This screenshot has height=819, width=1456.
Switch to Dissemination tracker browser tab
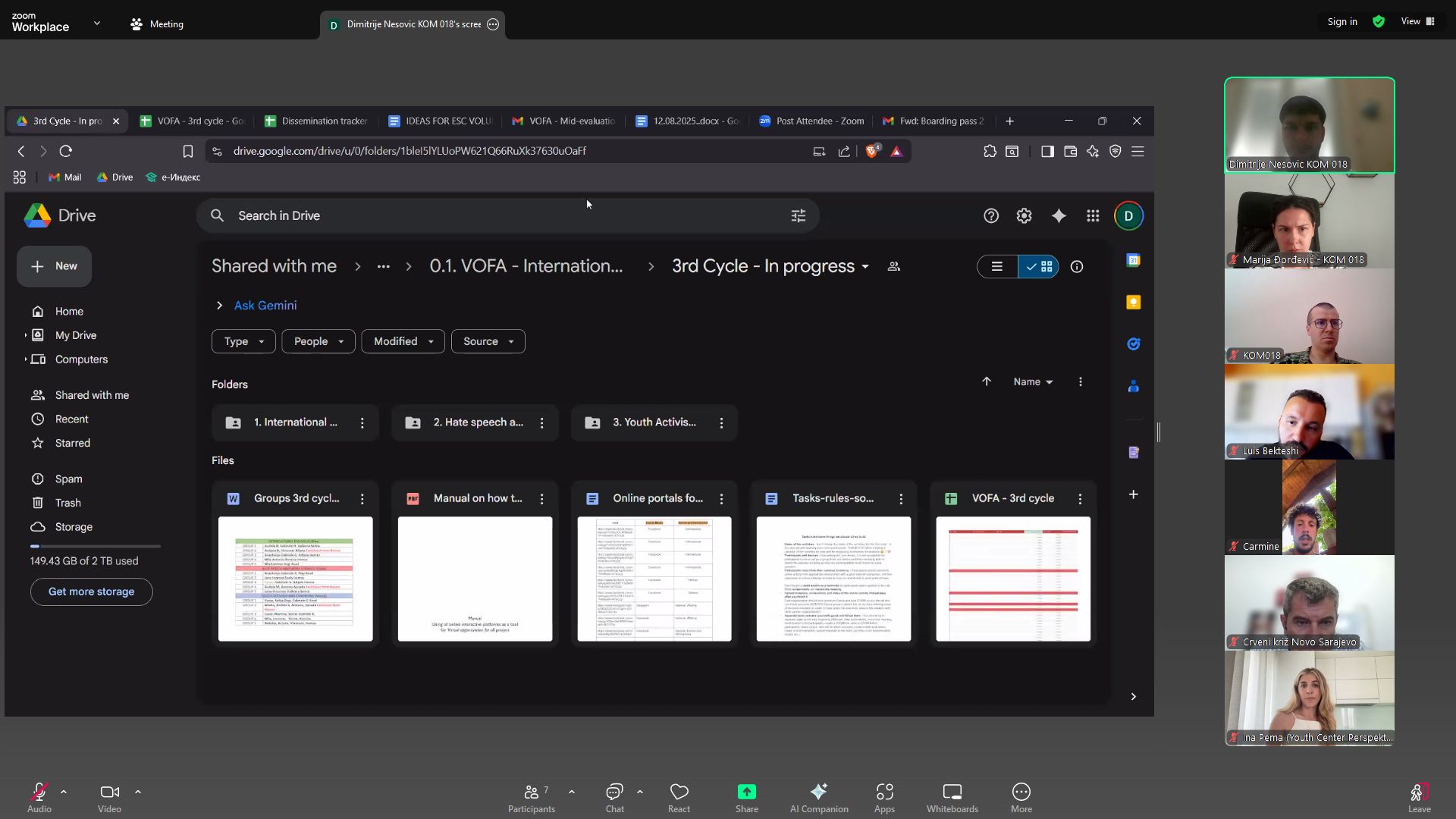click(x=318, y=121)
